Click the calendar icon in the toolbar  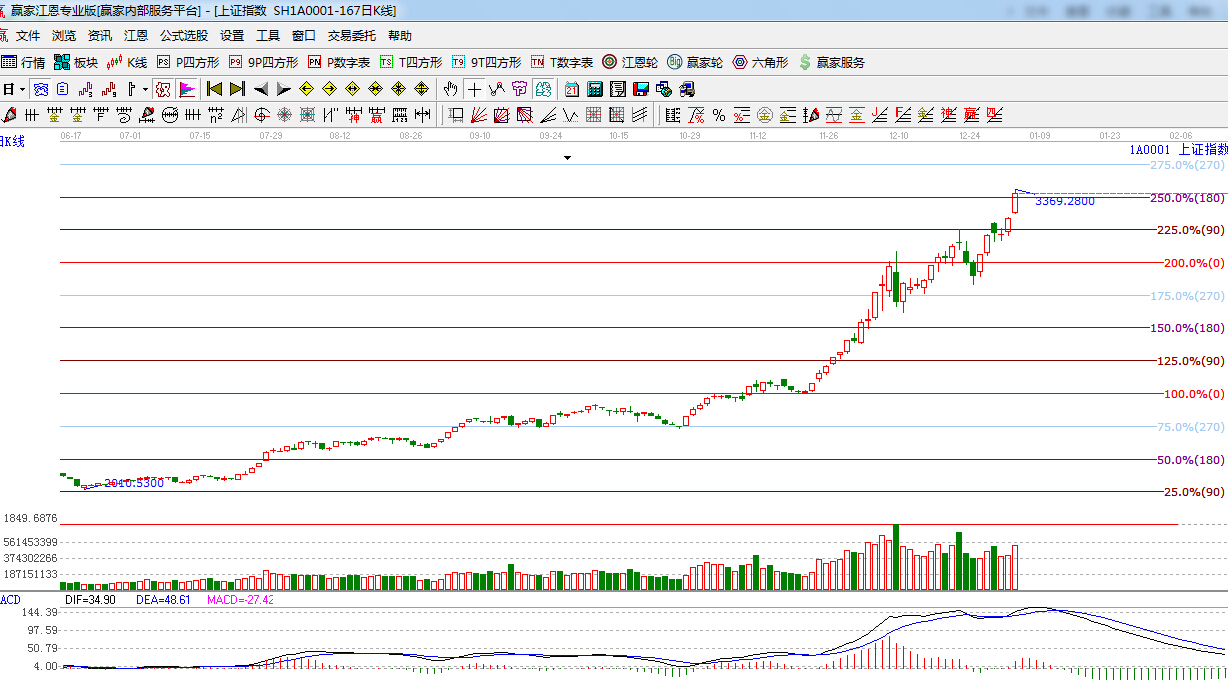572,89
